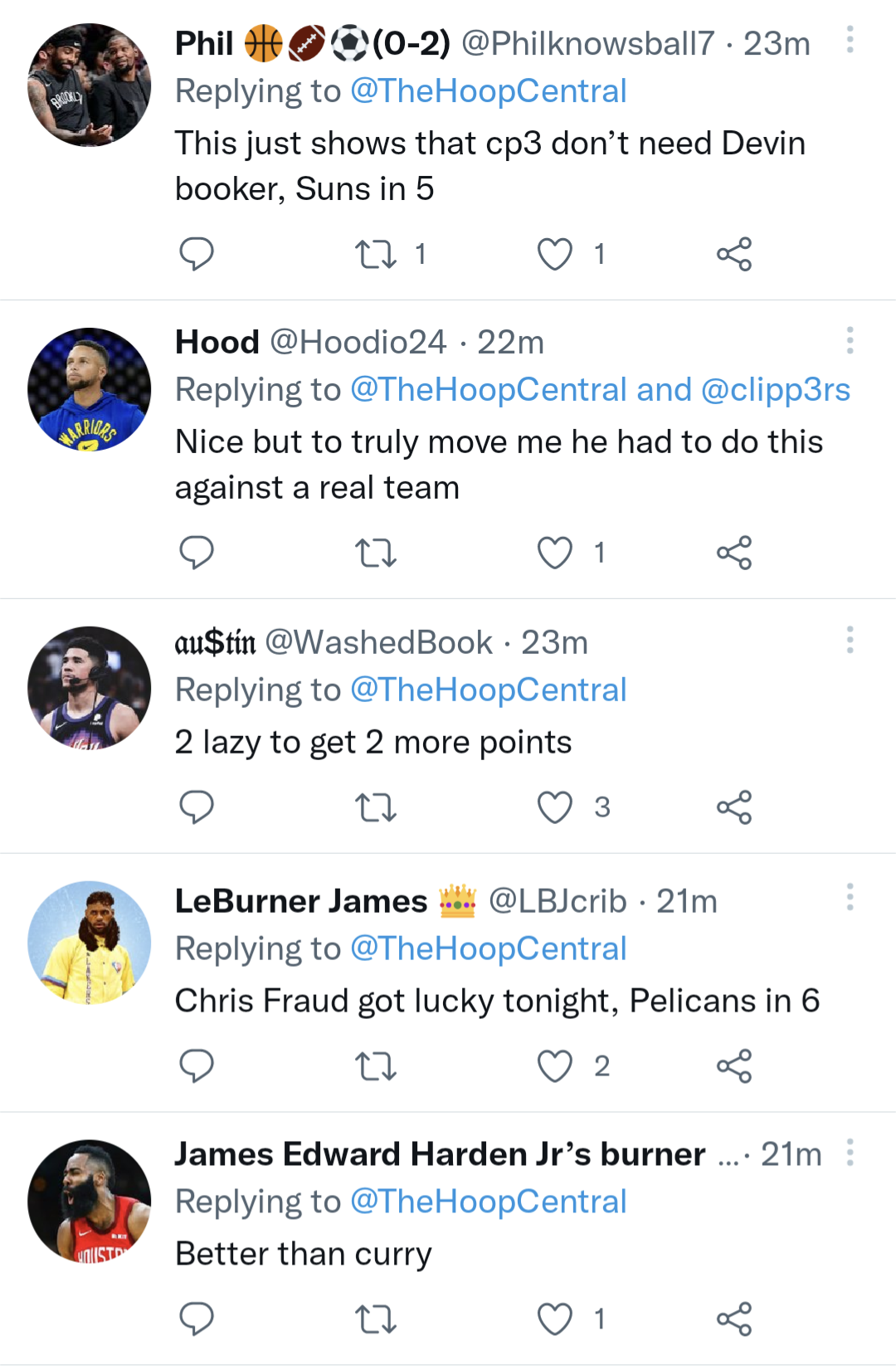Retweet Phil's Suns in 5 tweet
Image resolution: width=896 pixels, height=1370 pixels.
376,254
